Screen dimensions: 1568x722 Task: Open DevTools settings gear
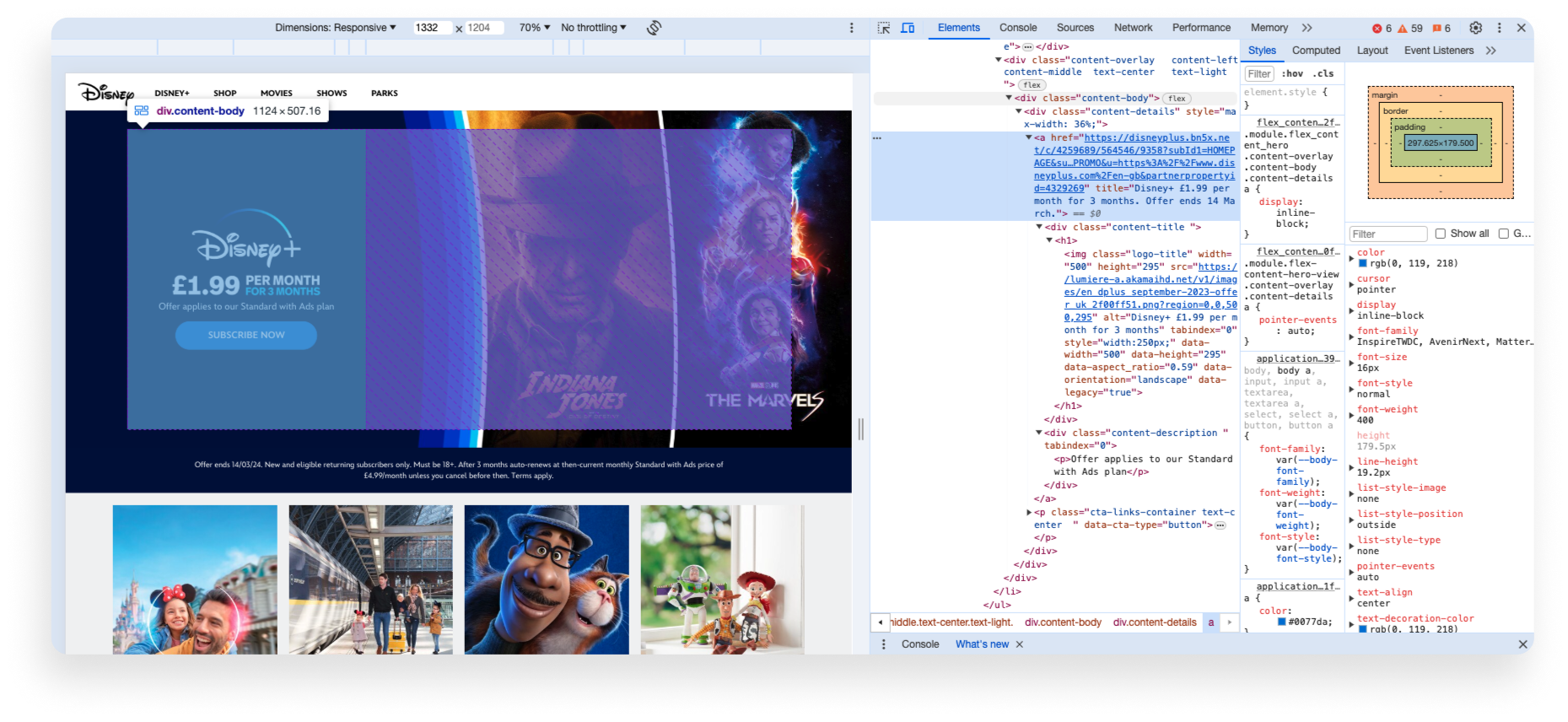pos(1475,28)
